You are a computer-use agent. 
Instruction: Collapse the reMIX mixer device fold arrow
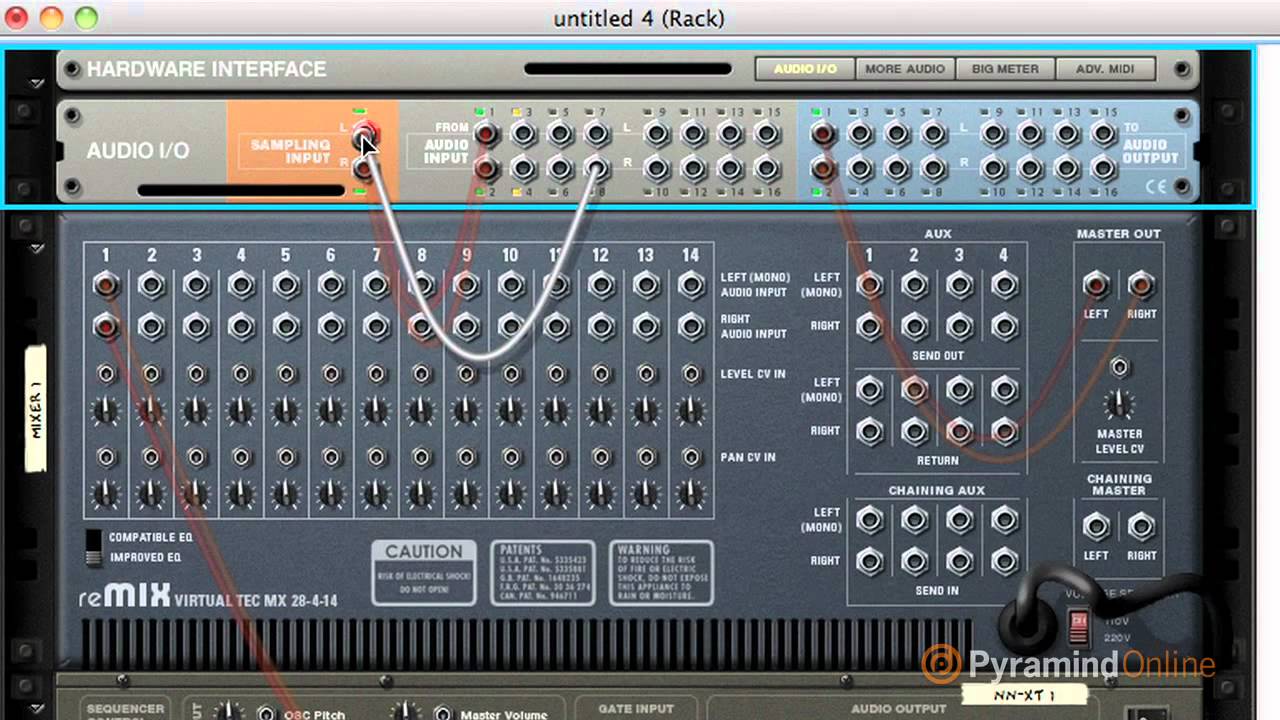click(37, 248)
